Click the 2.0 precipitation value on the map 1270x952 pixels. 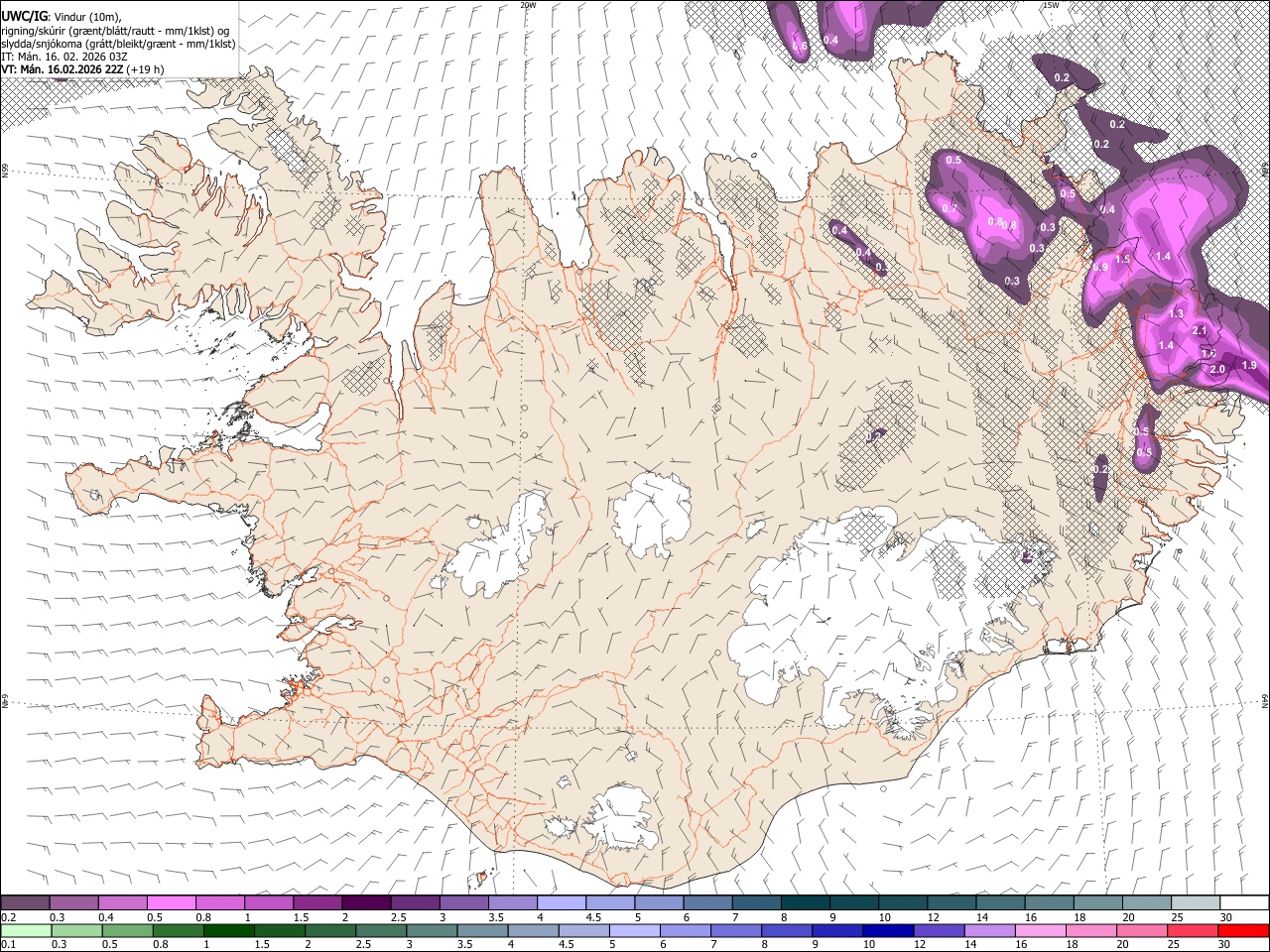(1217, 369)
